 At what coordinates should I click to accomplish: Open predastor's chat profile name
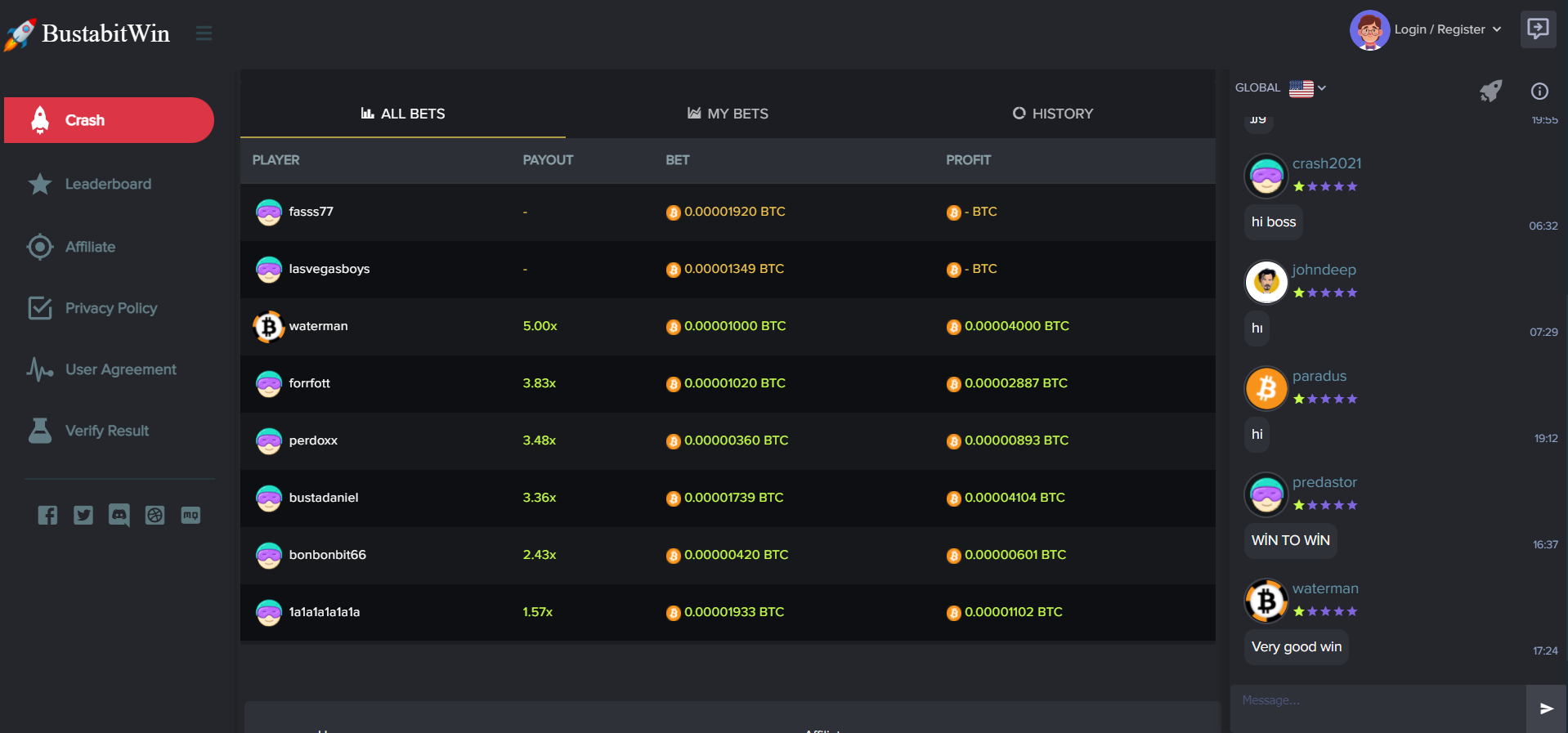pyautogui.click(x=1324, y=482)
